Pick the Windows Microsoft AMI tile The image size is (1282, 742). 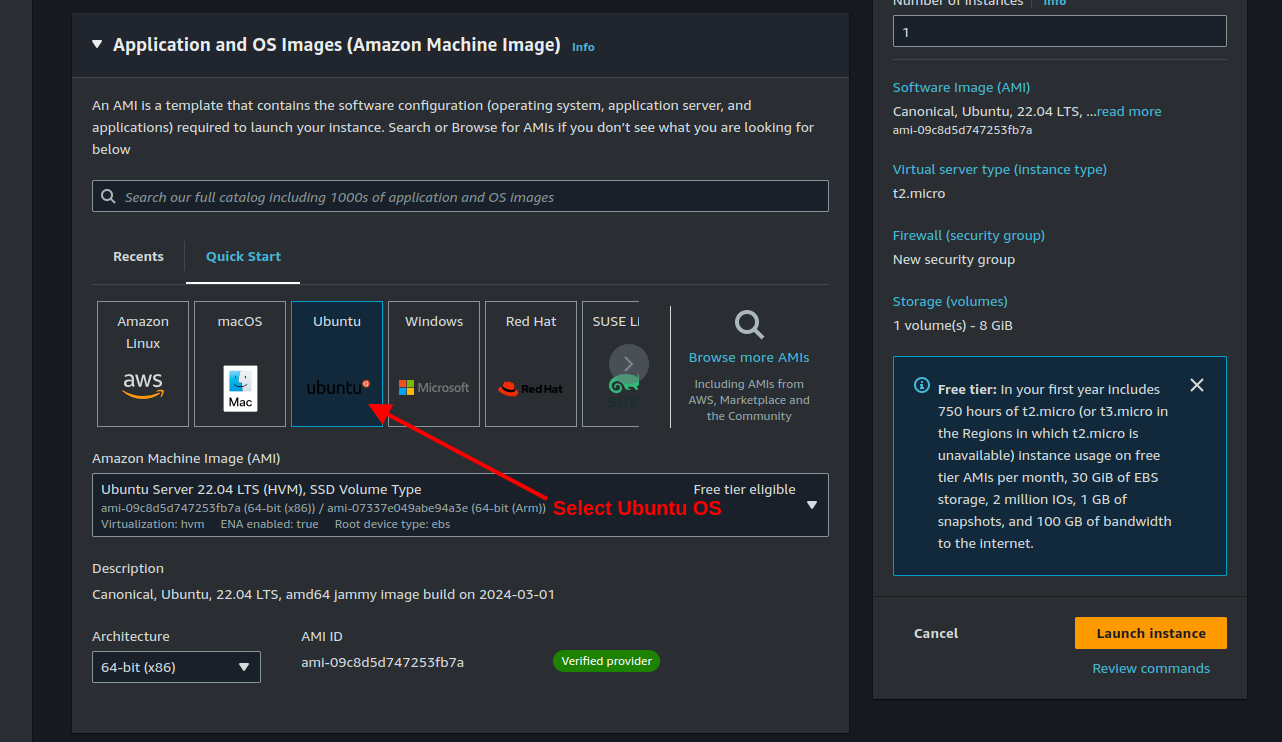click(x=434, y=364)
